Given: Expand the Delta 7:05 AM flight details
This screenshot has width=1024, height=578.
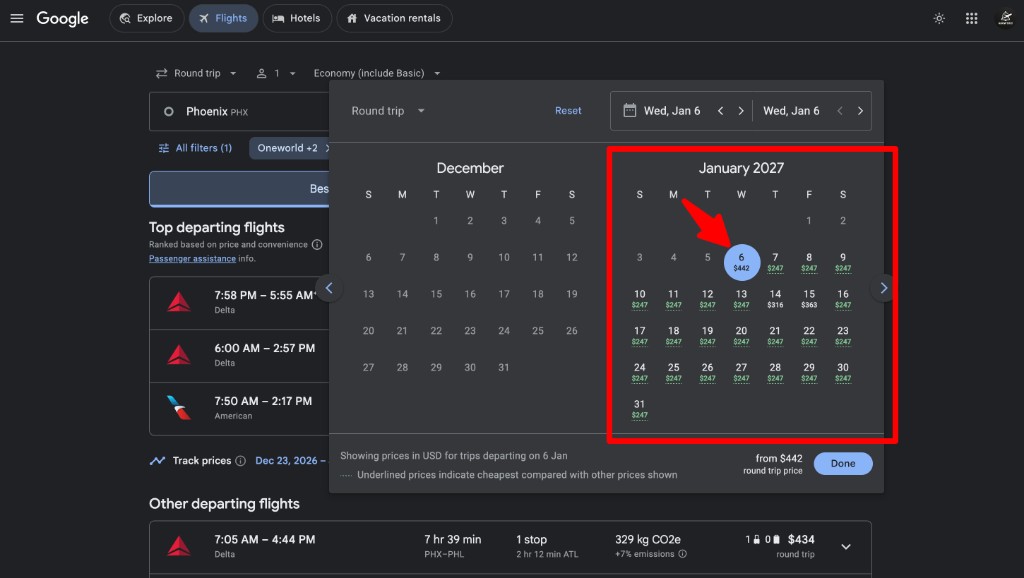Looking at the screenshot, I should click(846, 547).
